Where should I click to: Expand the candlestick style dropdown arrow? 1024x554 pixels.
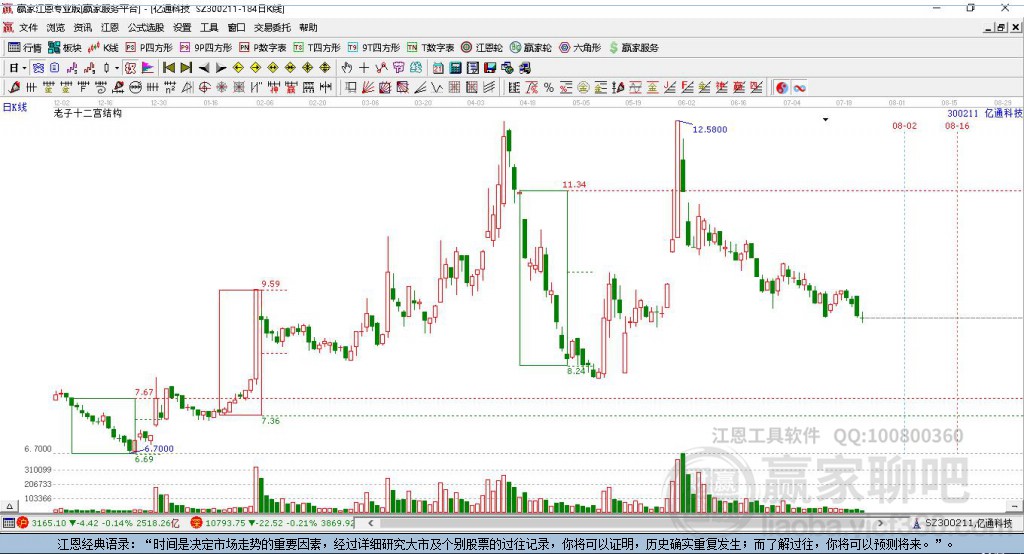point(117,68)
